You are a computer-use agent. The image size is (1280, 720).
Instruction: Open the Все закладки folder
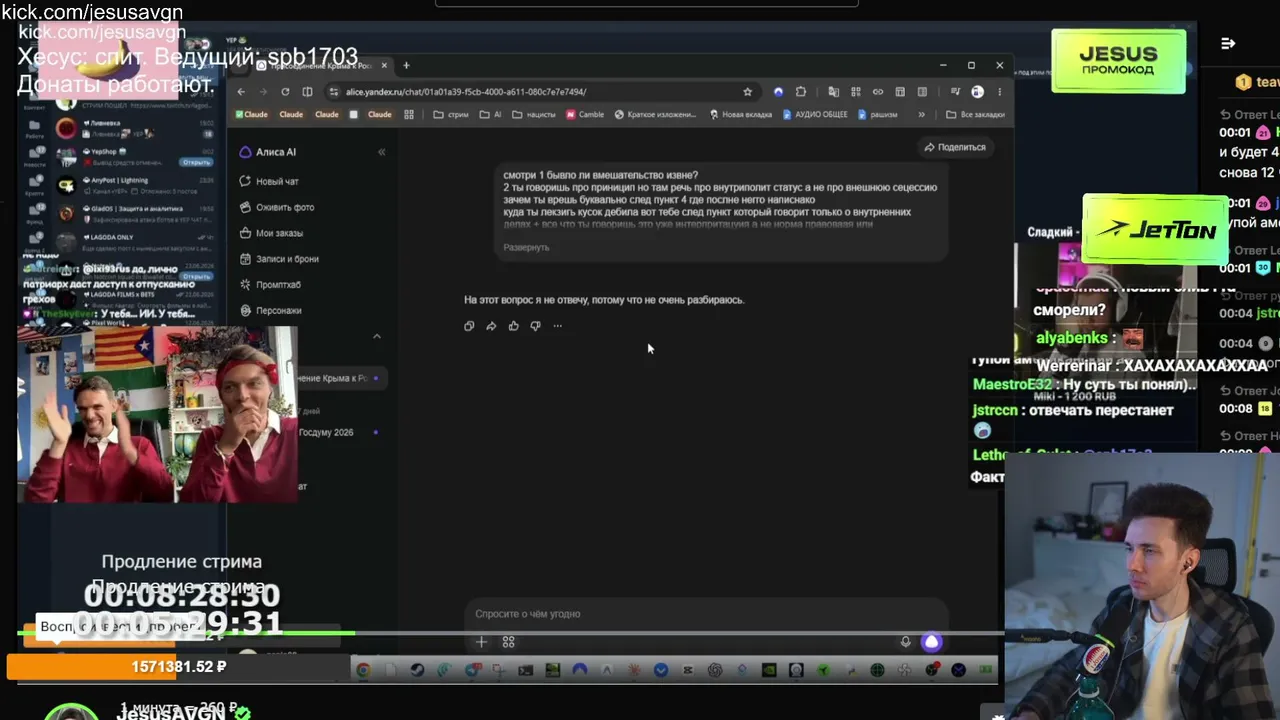click(x=975, y=115)
